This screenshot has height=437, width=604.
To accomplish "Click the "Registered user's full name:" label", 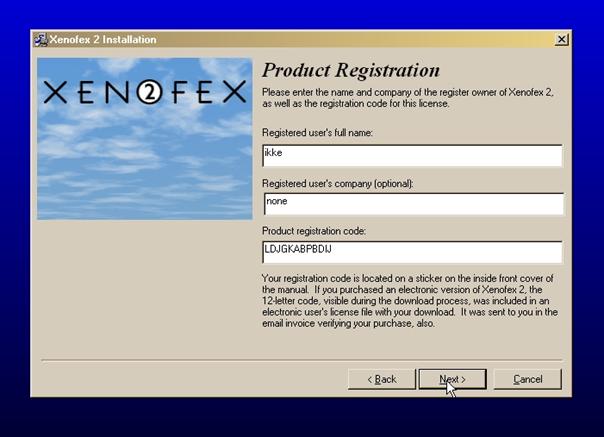I will click(317, 133).
